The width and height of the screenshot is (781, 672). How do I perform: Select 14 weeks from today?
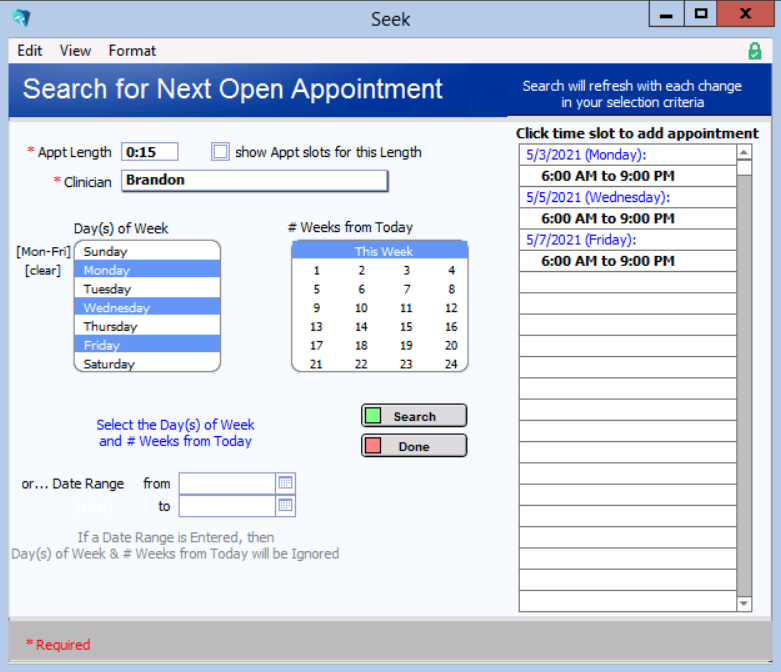(x=362, y=327)
